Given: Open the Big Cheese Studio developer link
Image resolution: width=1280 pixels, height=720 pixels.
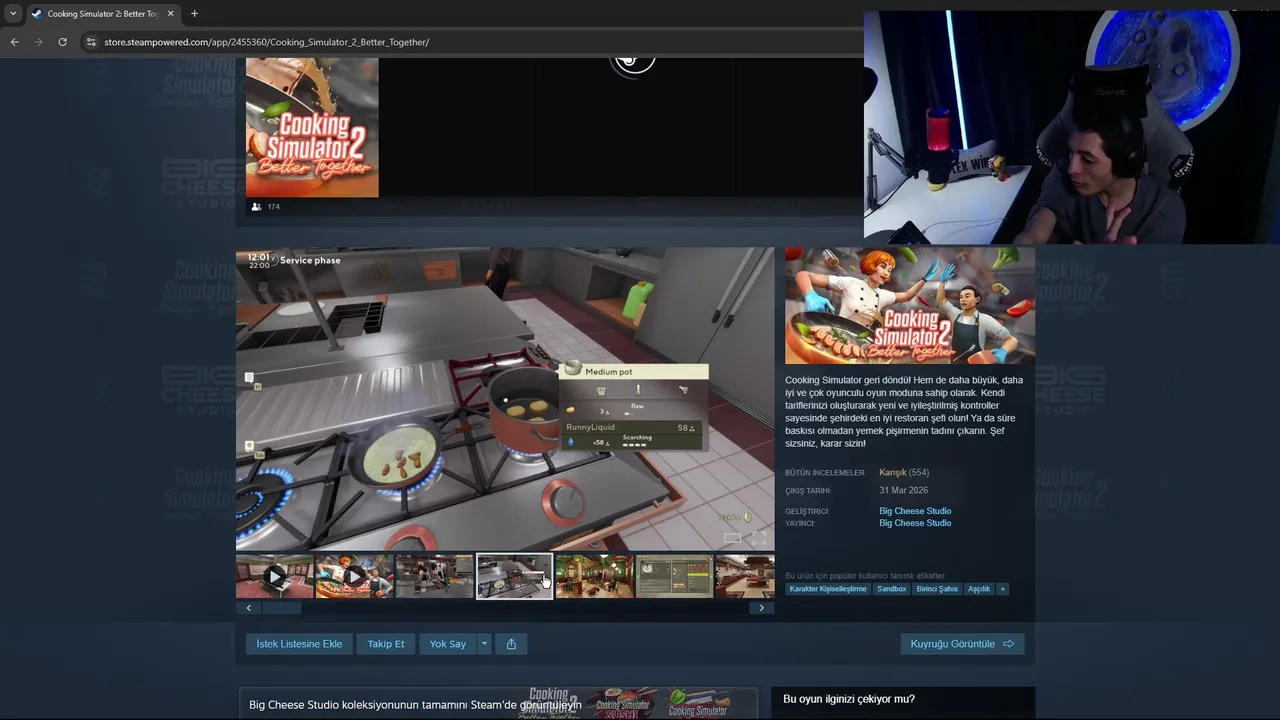Looking at the screenshot, I should pyautogui.click(x=915, y=511).
